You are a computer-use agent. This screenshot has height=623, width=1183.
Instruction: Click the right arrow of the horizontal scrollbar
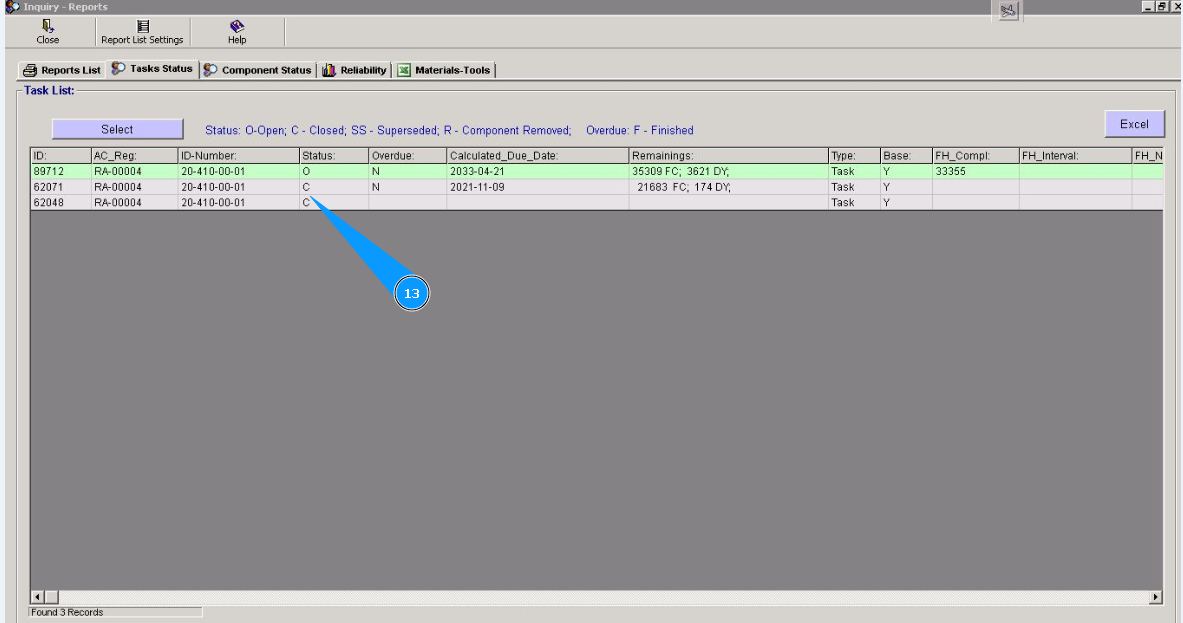click(1155, 597)
